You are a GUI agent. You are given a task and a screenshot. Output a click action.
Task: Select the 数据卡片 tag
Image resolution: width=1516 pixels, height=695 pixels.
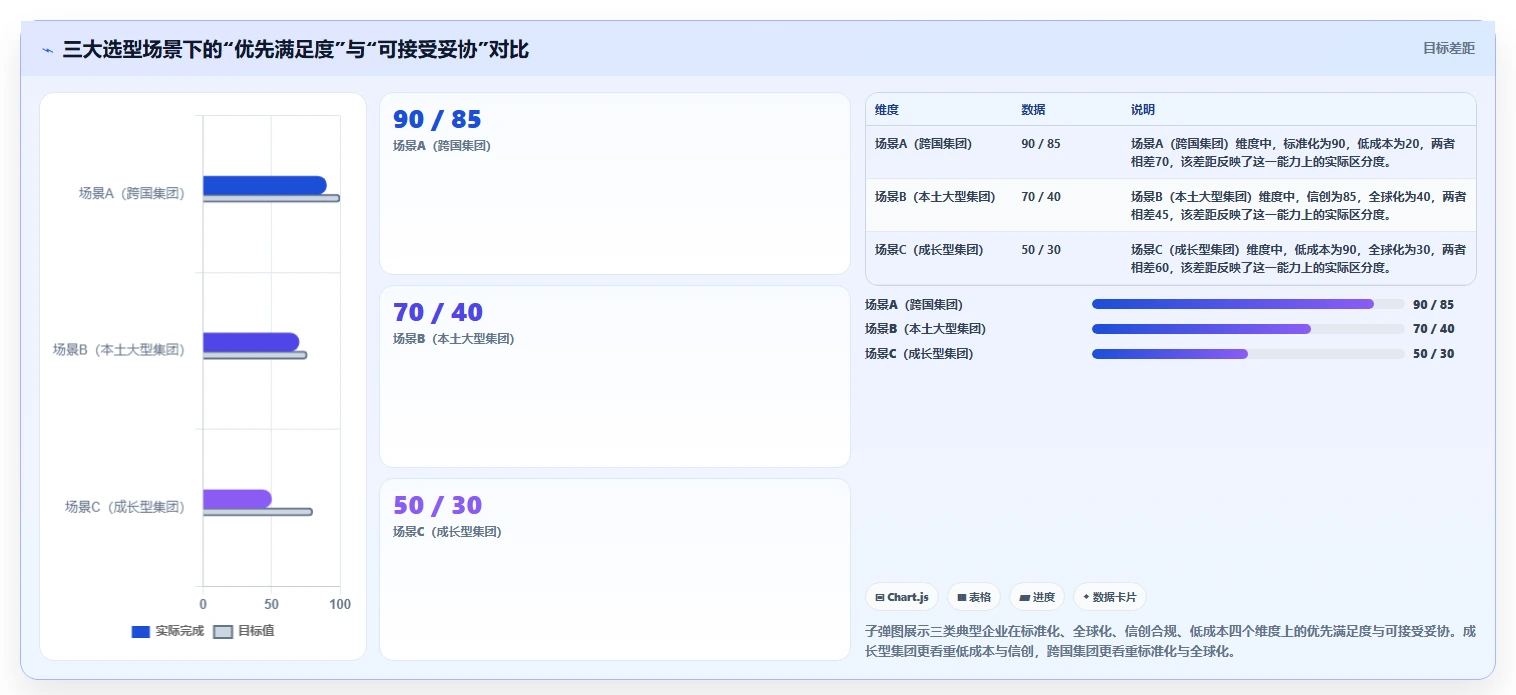click(1110, 597)
